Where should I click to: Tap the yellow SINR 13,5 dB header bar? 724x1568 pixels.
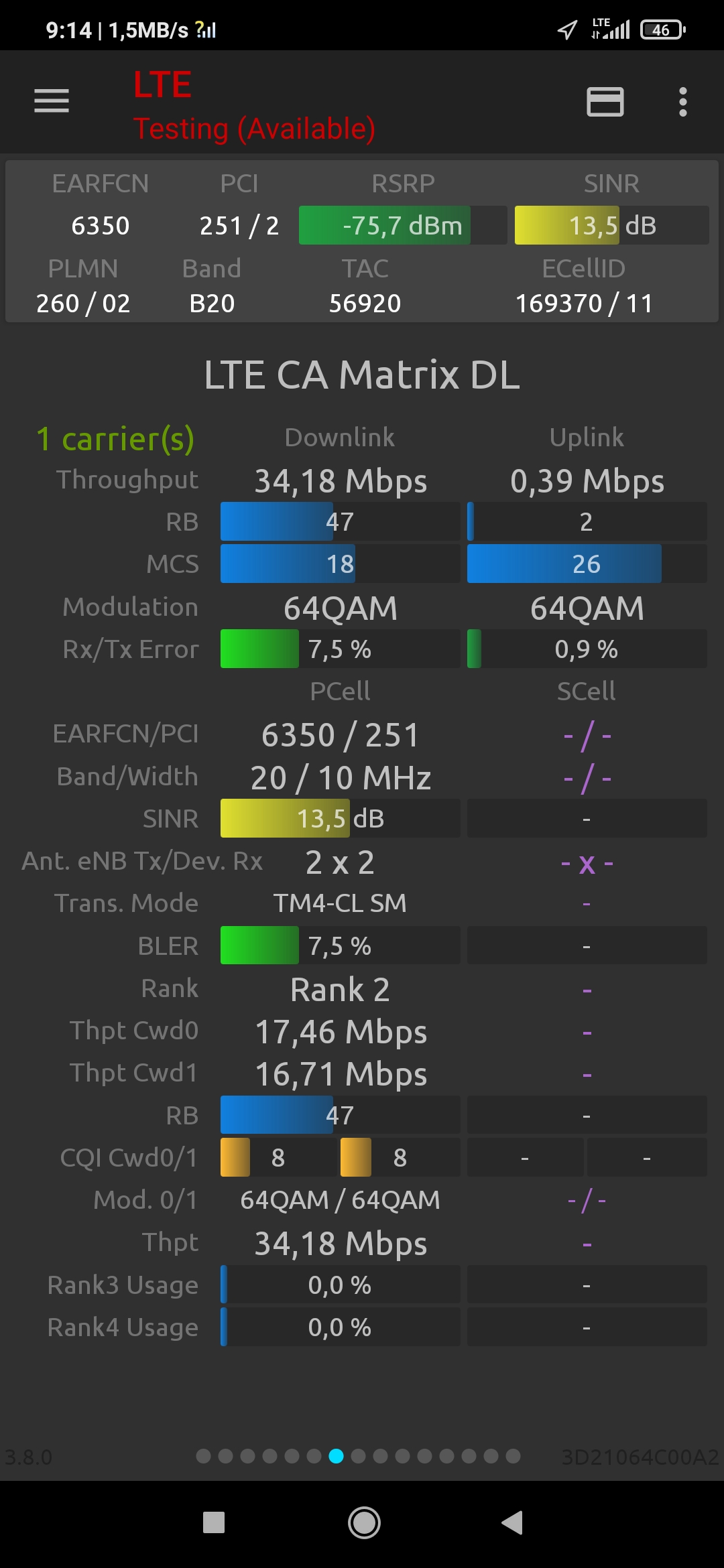(x=611, y=226)
